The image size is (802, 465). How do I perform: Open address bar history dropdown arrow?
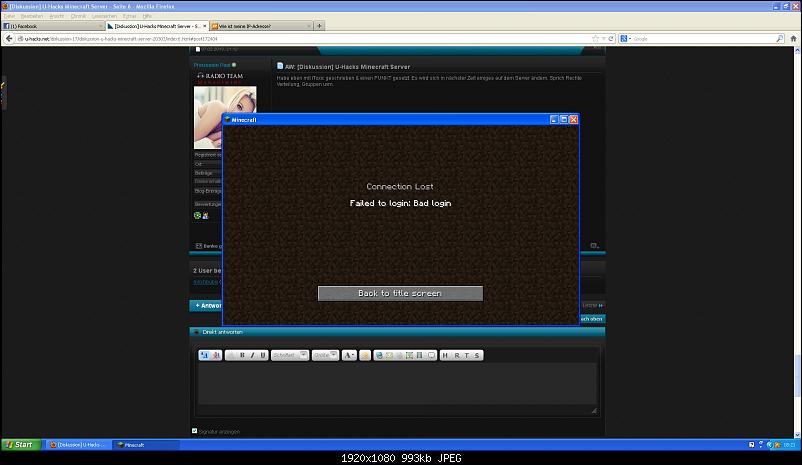[x=604, y=38]
